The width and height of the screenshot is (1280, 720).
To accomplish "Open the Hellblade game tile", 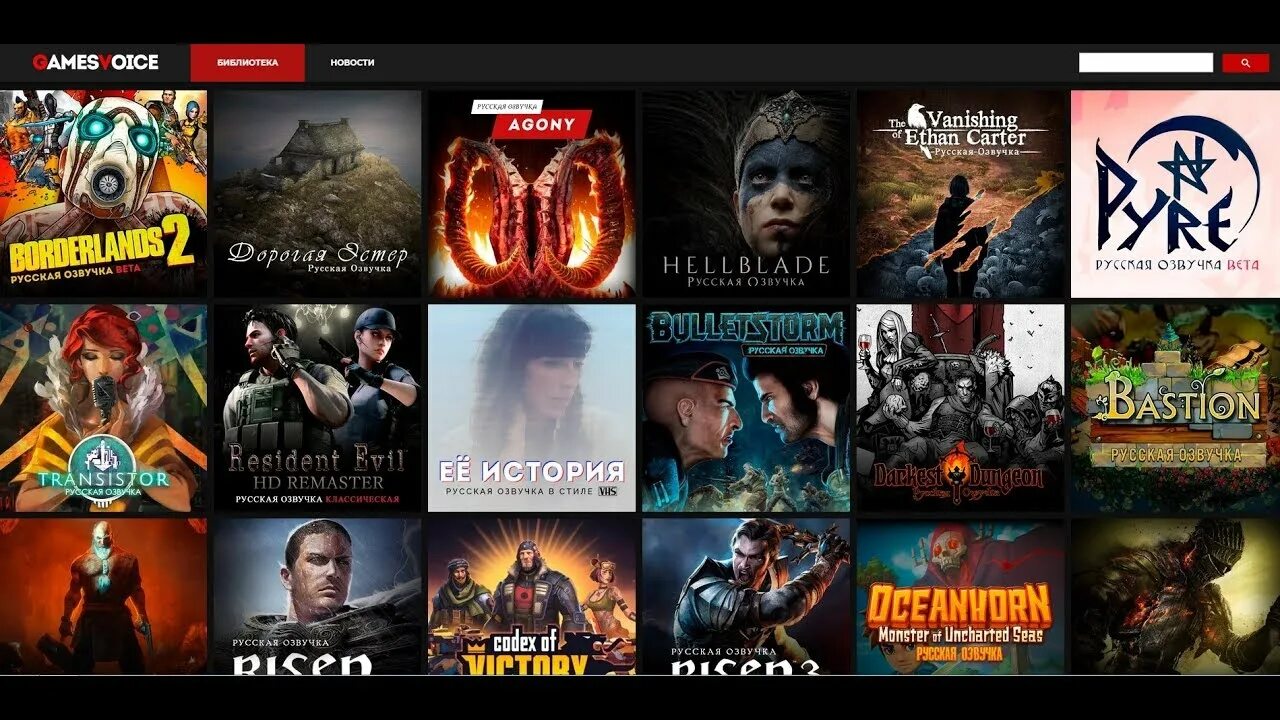I will click(746, 194).
